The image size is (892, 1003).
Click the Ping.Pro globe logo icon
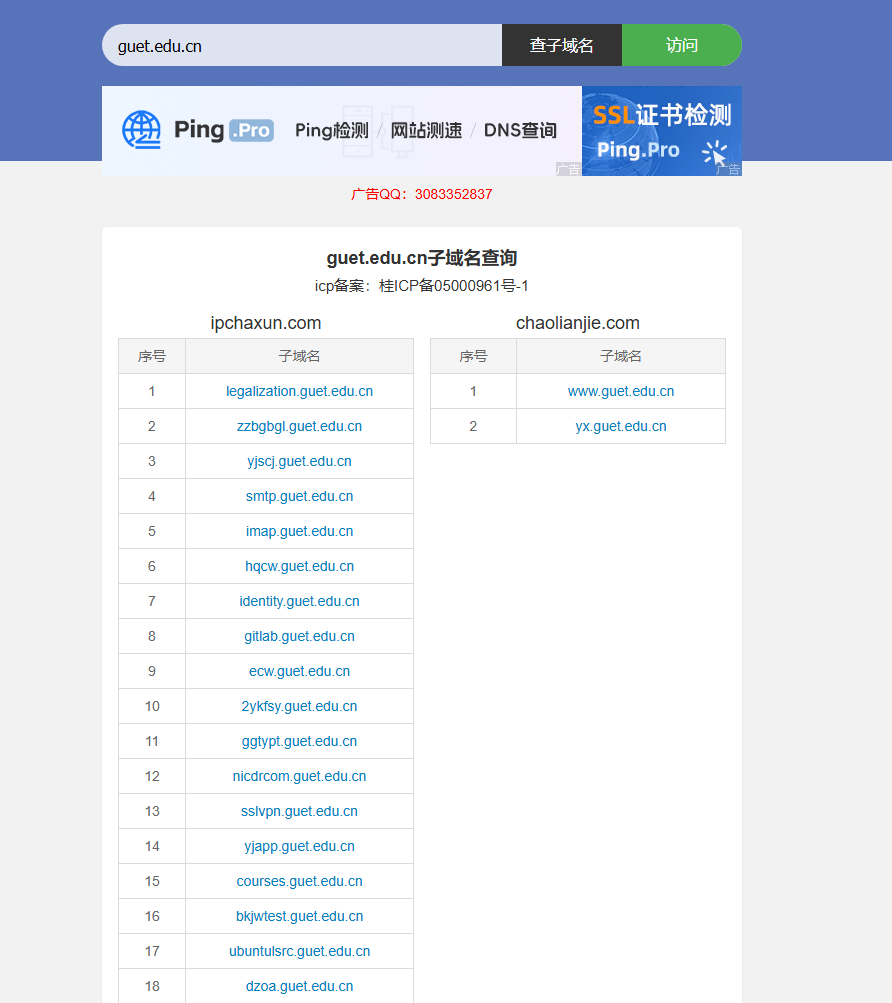tap(141, 130)
